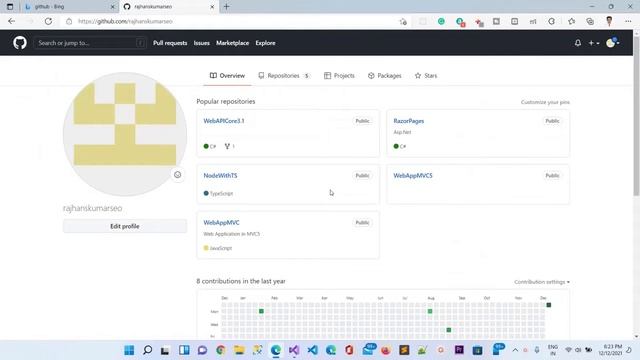Switch to the Stars tab
This screenshot has width=640, height=360.
pyautogui.click(x=426, y=76)
